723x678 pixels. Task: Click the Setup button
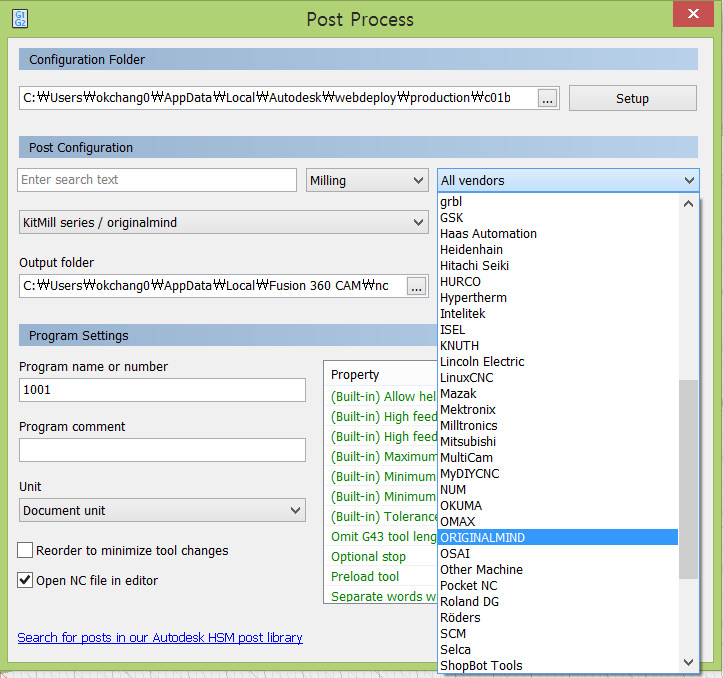632,98
